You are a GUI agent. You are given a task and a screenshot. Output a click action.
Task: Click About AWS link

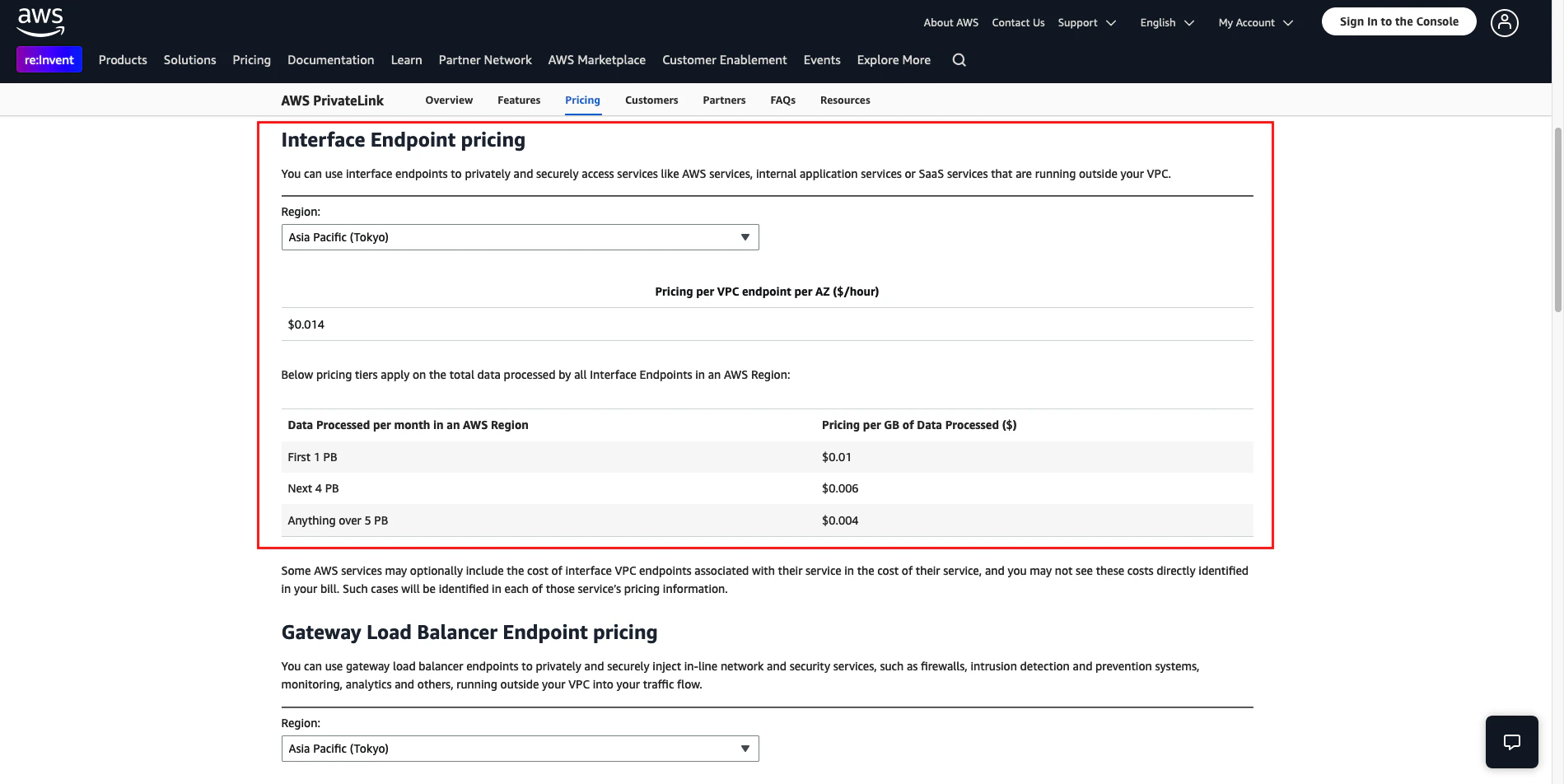[x=950, y=23]
